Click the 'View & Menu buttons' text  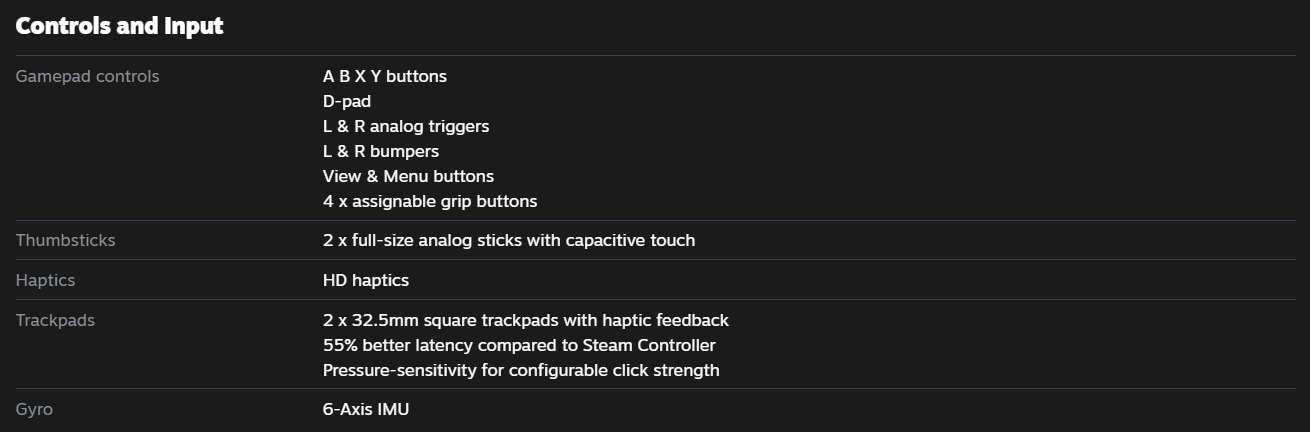click(407, 176)
